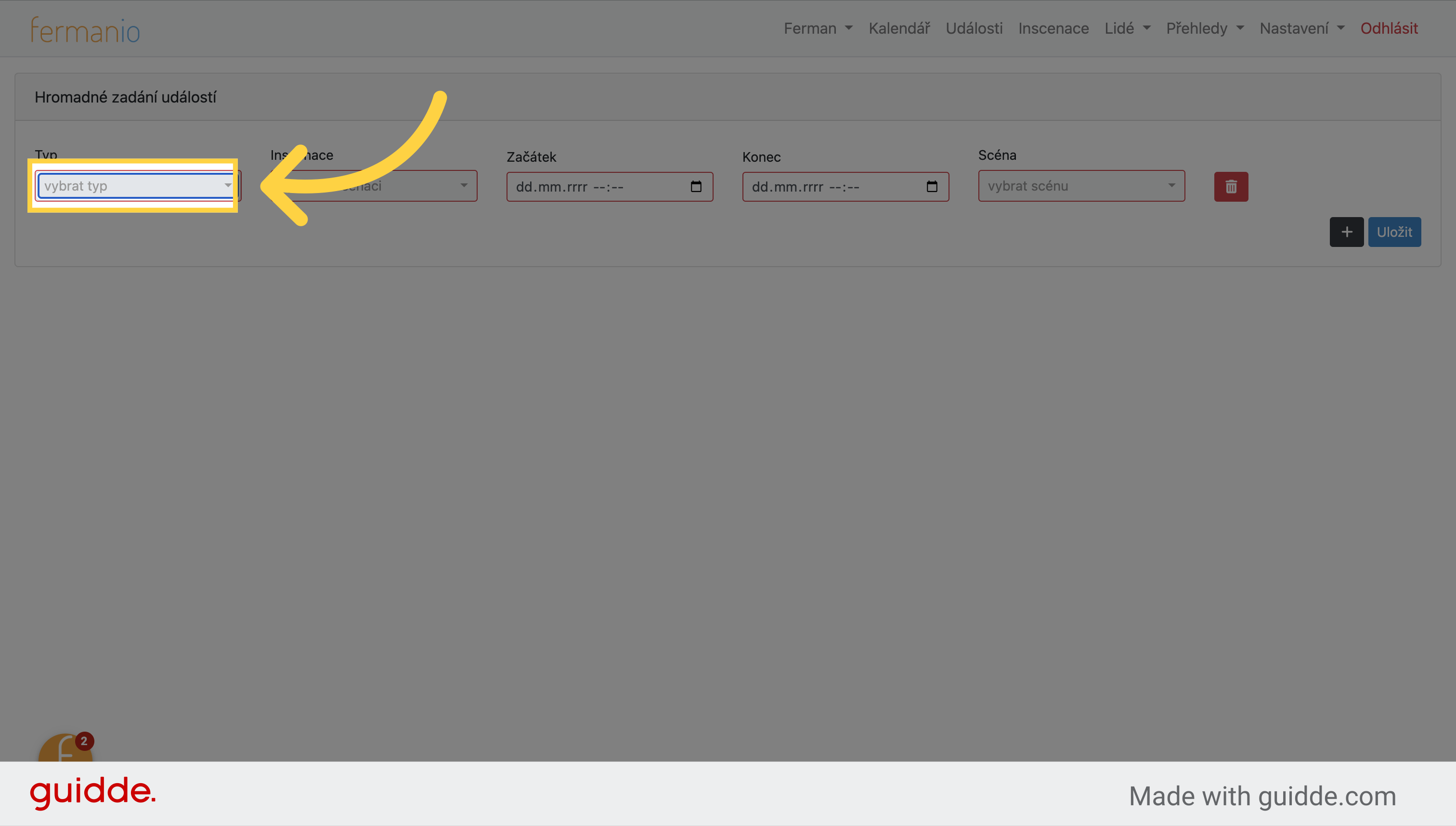This screenshot has height=826, width=1456.
Task: Expand the Přehledy menu
Action: [1205, 28]
